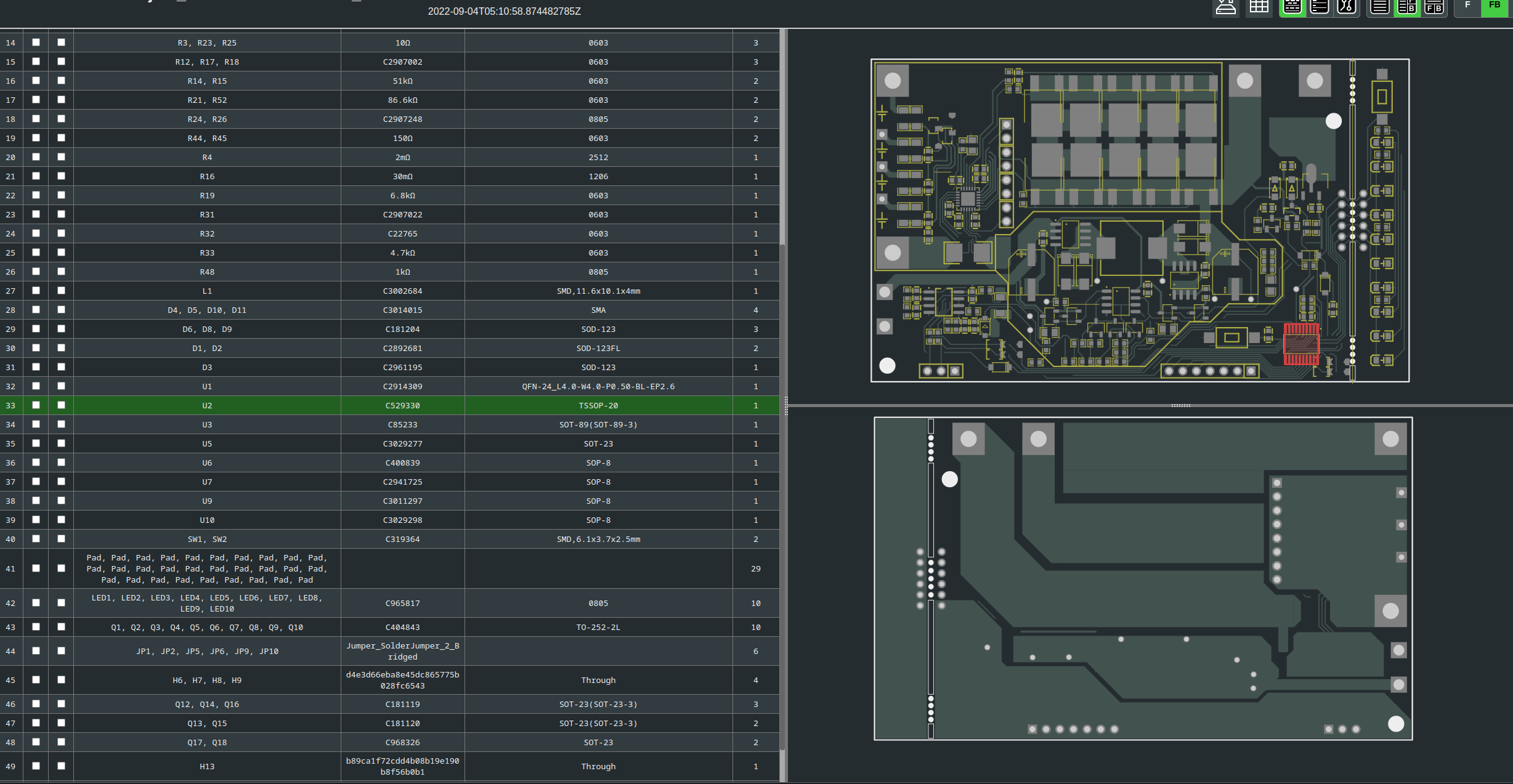This screenshot has width=1513, height=784.
Task: Open the BOM statistics table icon
Action: point(1259,7)
